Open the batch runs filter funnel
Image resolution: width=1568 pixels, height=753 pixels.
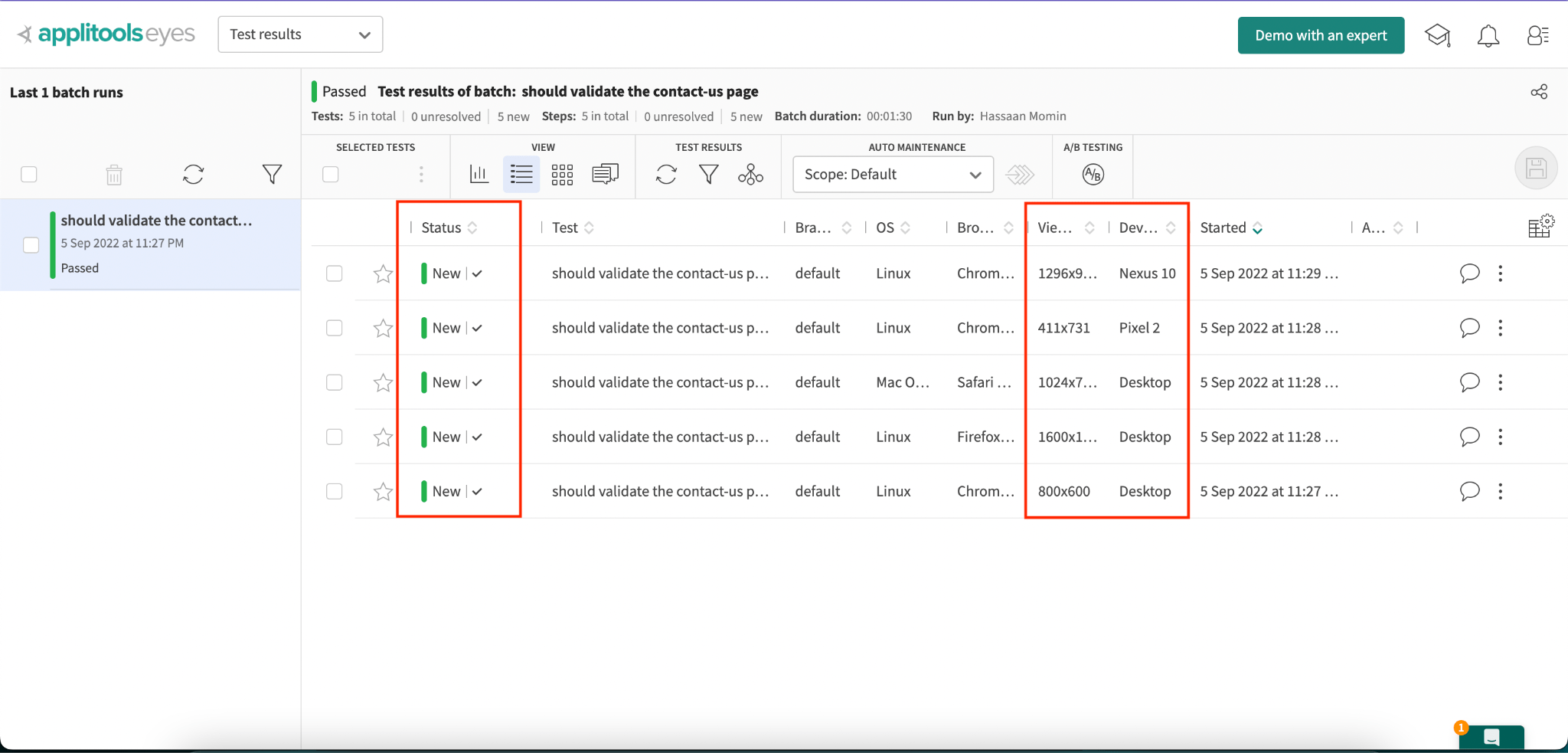pos(272,175)
